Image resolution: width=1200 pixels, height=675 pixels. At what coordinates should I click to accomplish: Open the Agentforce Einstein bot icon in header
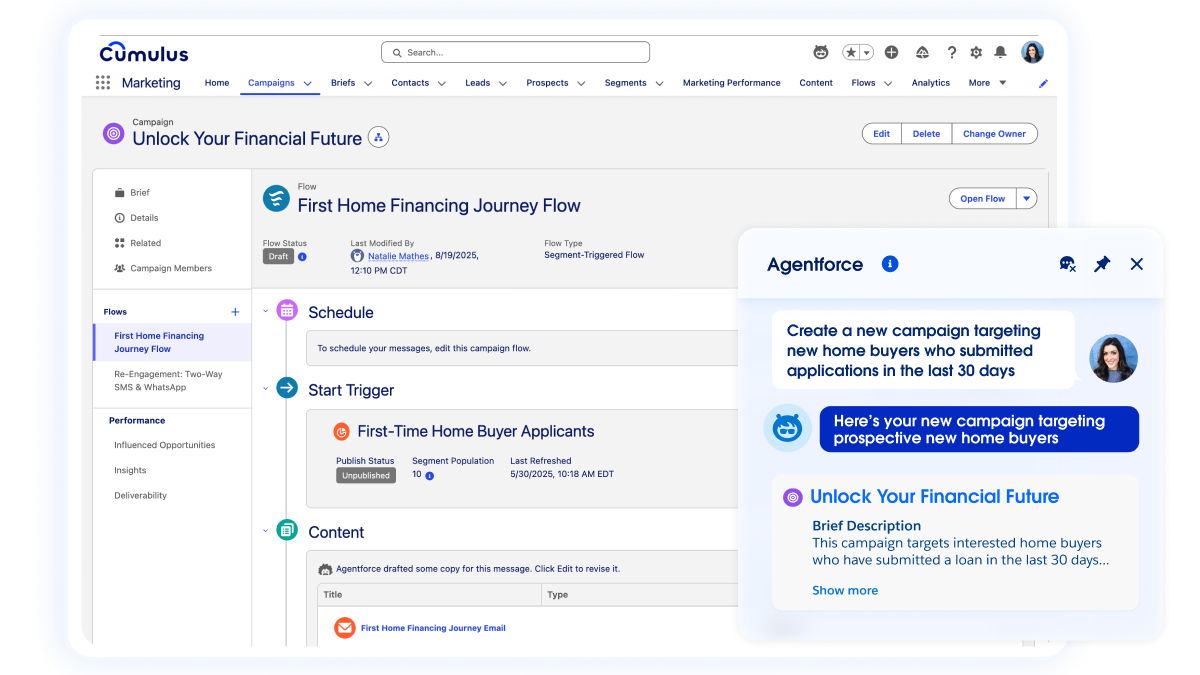click(x=820, y=52)
